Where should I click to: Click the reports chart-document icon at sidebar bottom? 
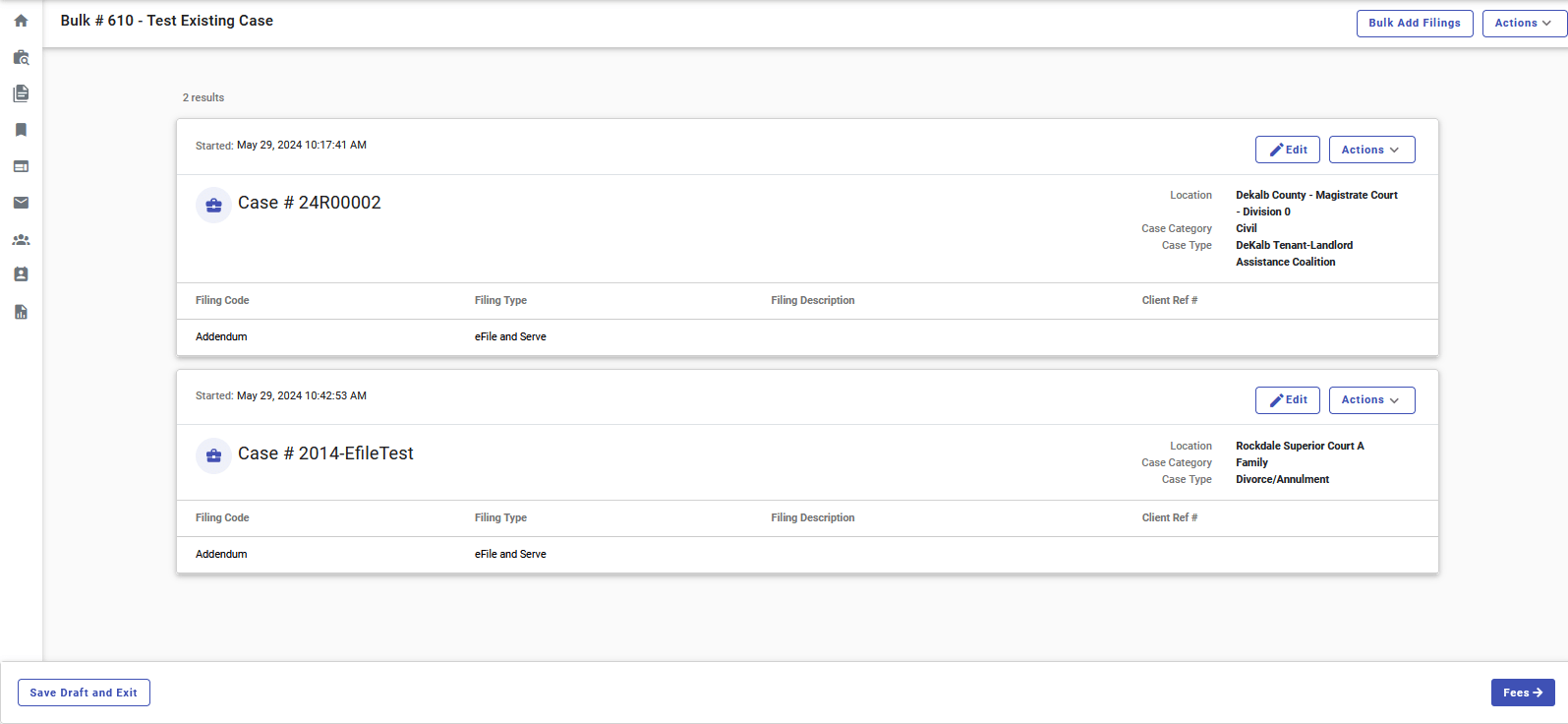[x=20, y=311]
